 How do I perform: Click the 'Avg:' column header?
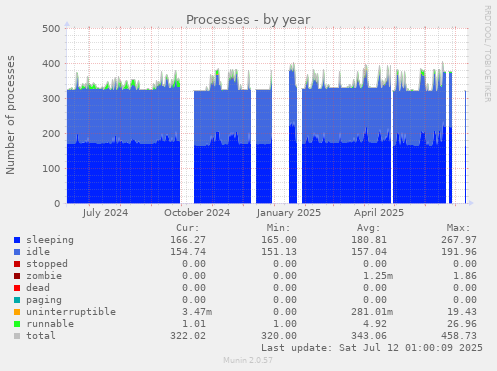coord(368,228)
